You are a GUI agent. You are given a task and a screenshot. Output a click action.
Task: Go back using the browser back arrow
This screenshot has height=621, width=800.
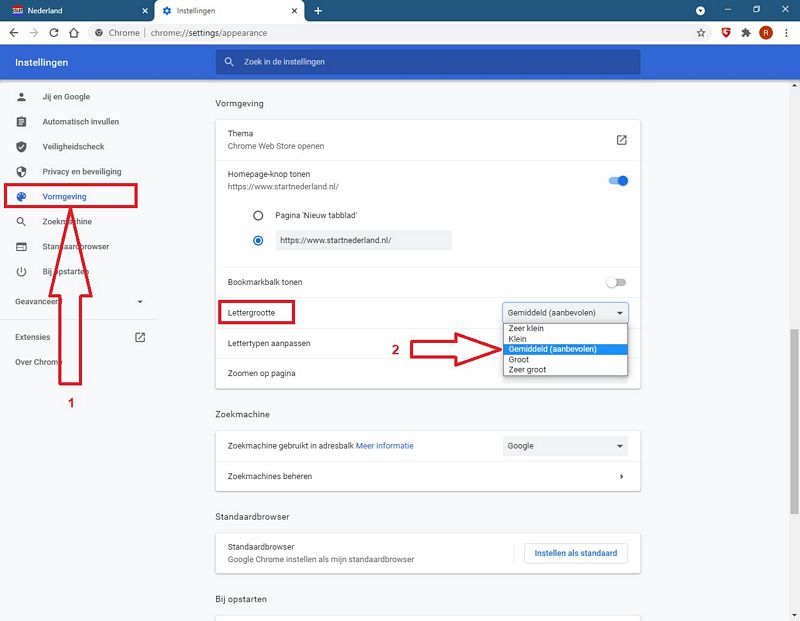pyautogui.click(x=14, y=33)
